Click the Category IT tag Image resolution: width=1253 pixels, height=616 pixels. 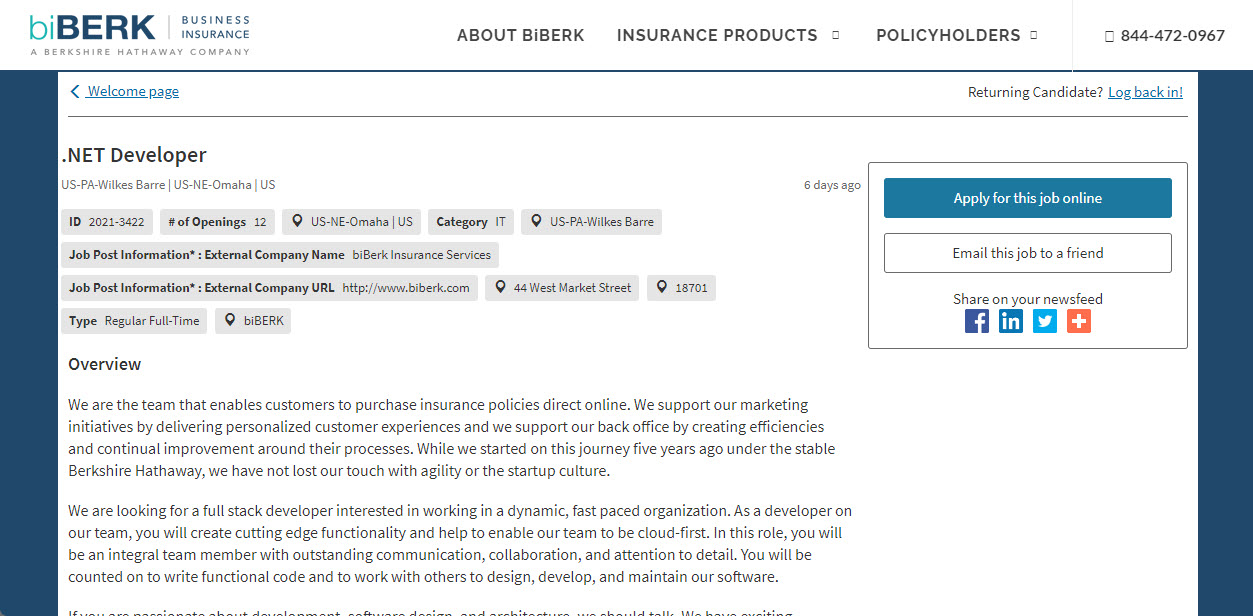coord(471,222)
